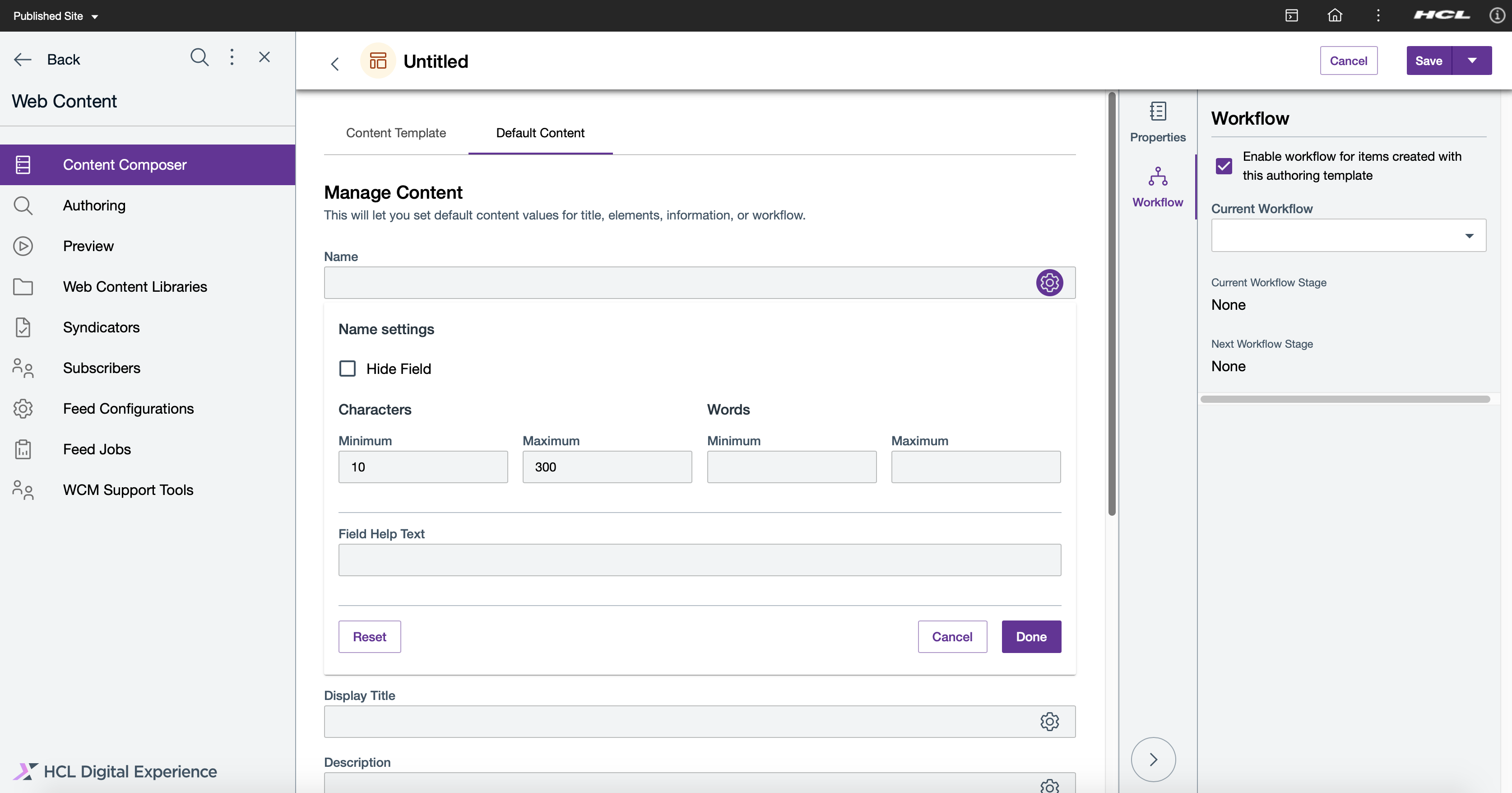Click the Words Maximum field
The width and height of the screenshot is (1512, 793).
click(x=975, y=467)
